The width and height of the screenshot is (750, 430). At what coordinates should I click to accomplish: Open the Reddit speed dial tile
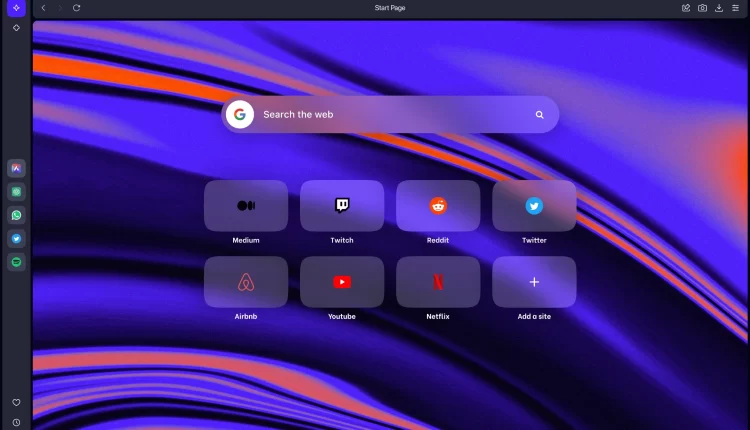[x=438, y=206]
